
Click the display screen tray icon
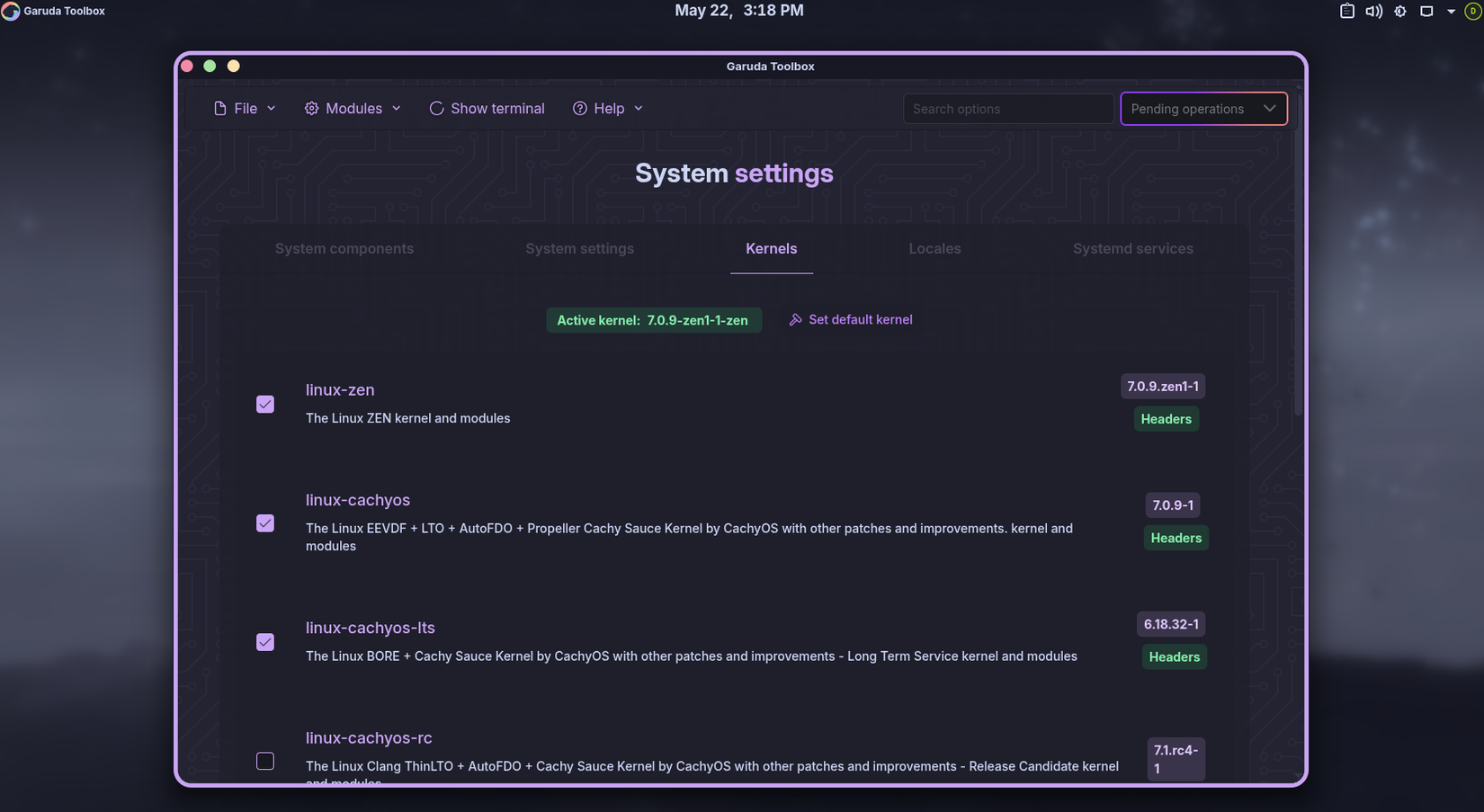tap(1426, 11)
